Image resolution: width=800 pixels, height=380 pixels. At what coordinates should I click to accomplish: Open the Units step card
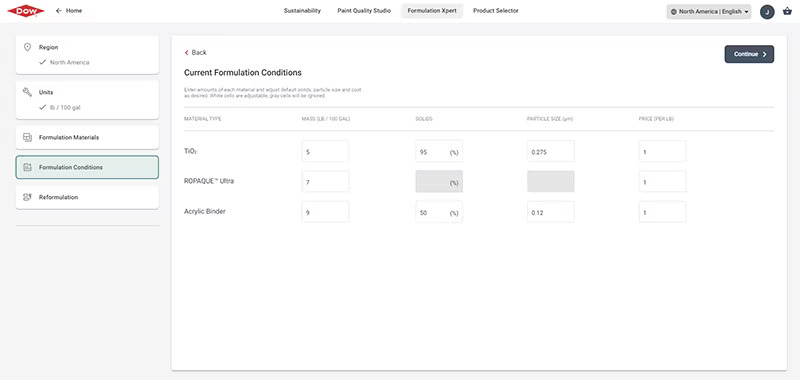click(x=87, y=100)
